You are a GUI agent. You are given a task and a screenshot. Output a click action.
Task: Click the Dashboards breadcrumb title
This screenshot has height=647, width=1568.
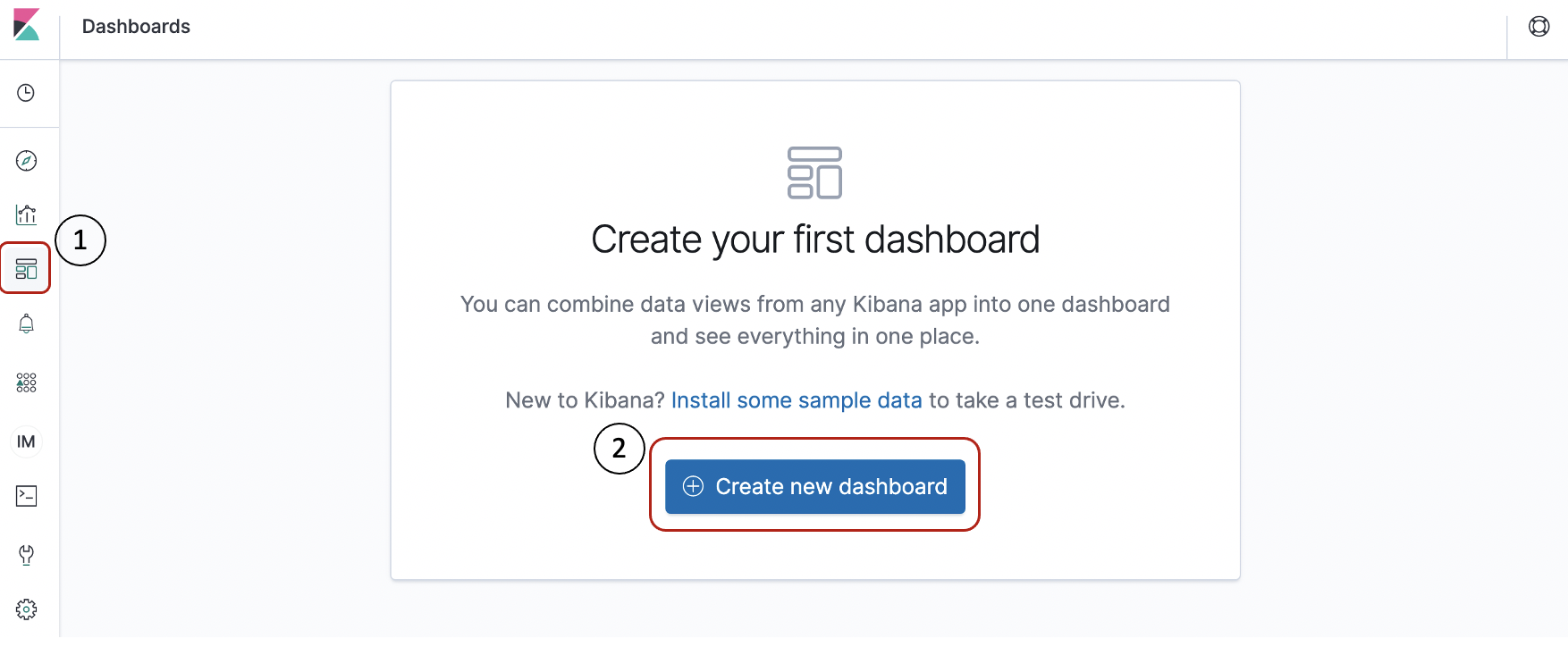(x=136, y=27)
